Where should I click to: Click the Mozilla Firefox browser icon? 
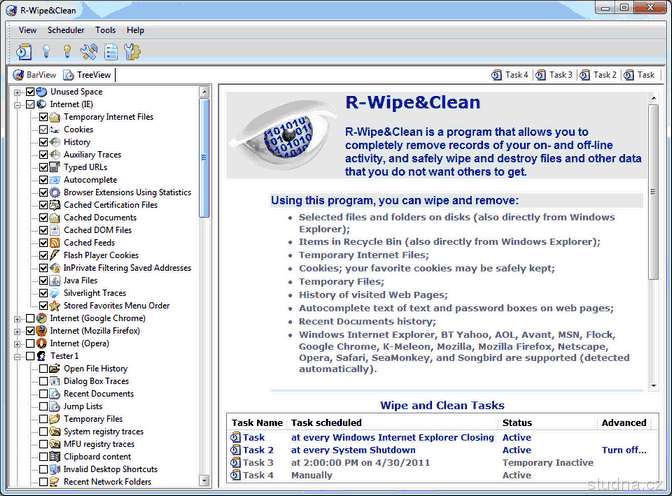[x=41, y=330]
